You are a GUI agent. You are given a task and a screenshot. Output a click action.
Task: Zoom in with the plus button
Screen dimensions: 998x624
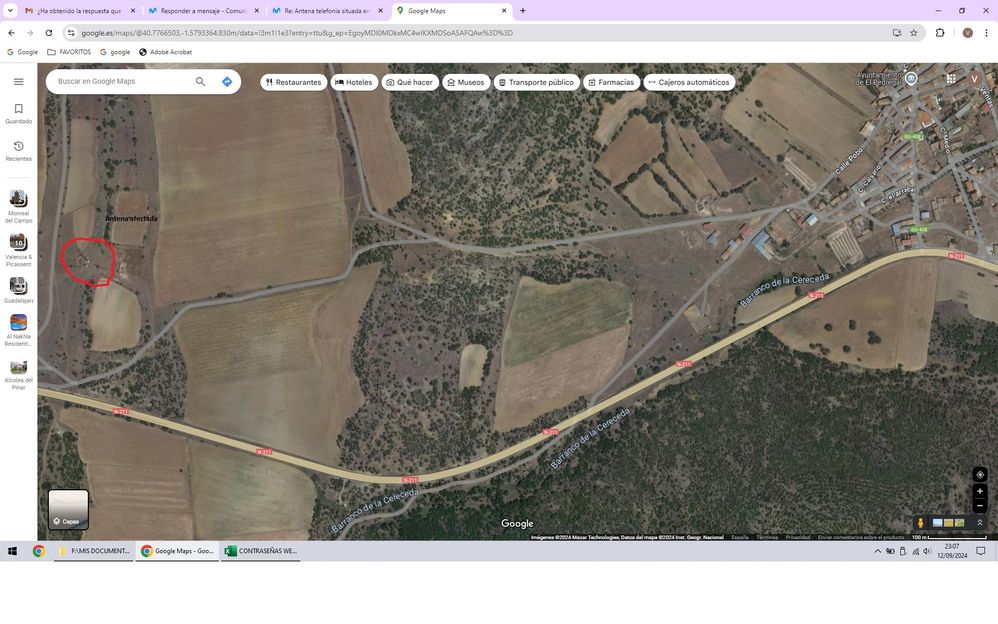(x=980, y=491)
